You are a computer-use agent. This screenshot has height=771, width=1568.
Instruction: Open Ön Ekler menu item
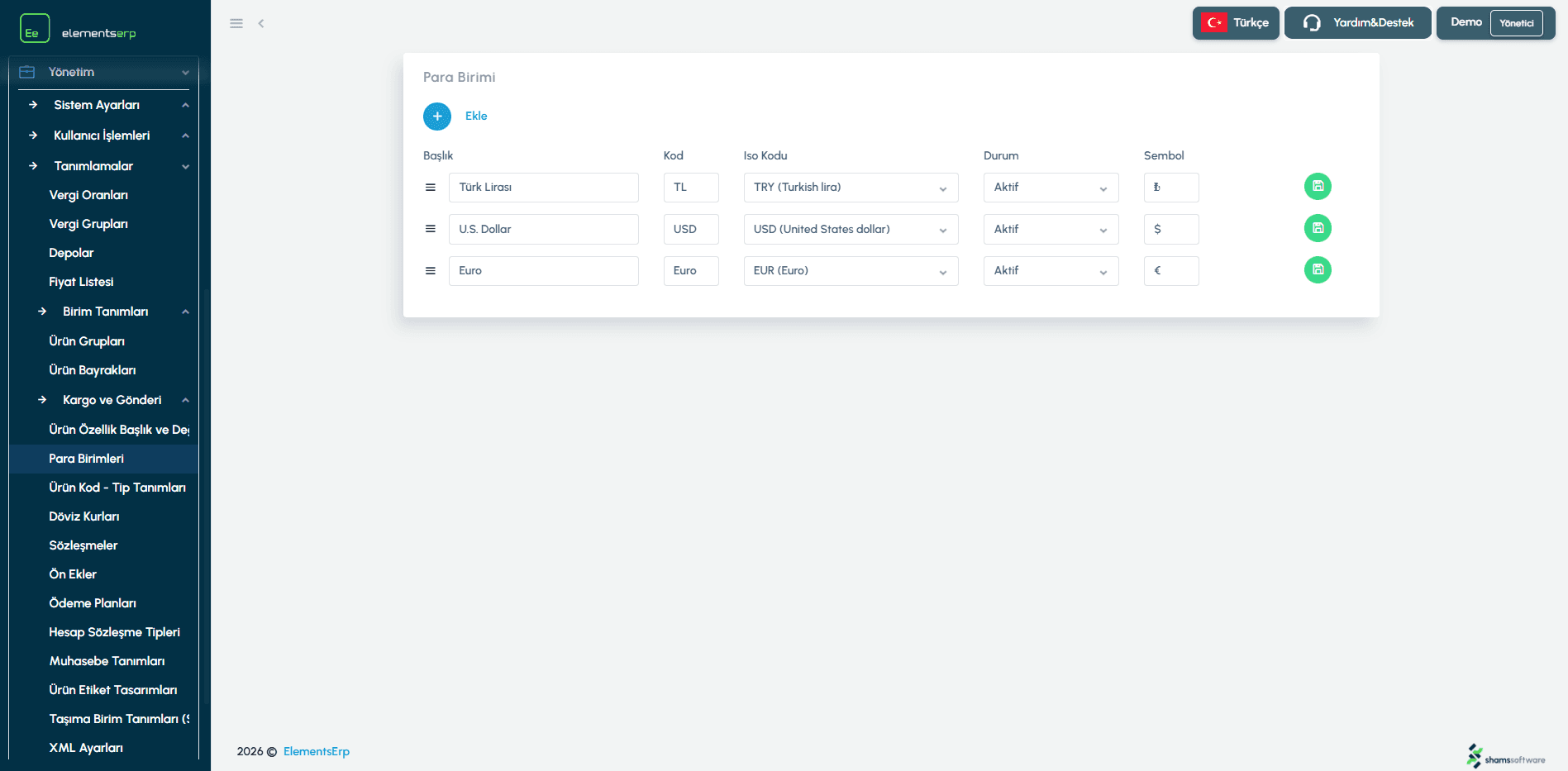(x=73, y=574)
